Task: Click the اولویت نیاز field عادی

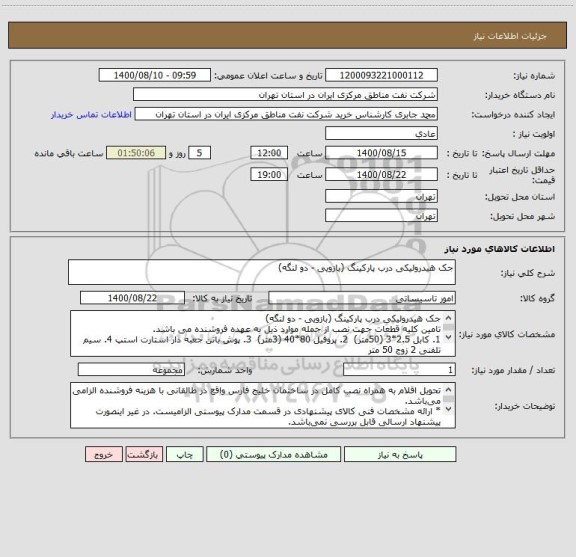Action: [x=381, y=133]
